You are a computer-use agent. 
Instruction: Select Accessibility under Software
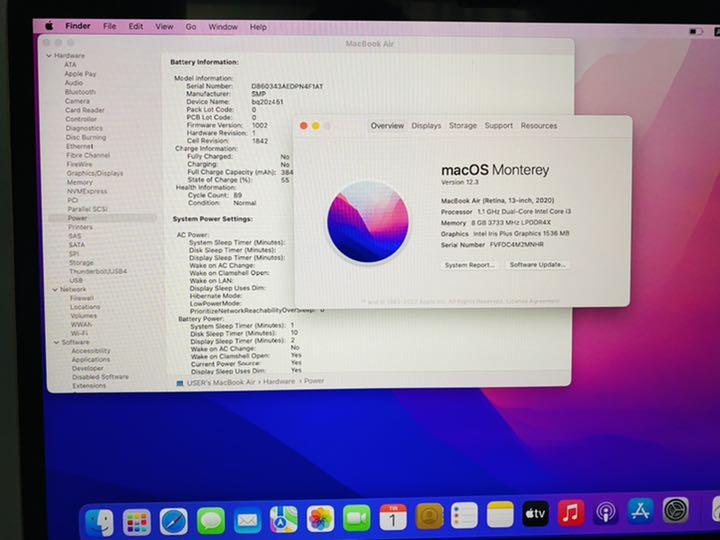[x=91, y=351]
